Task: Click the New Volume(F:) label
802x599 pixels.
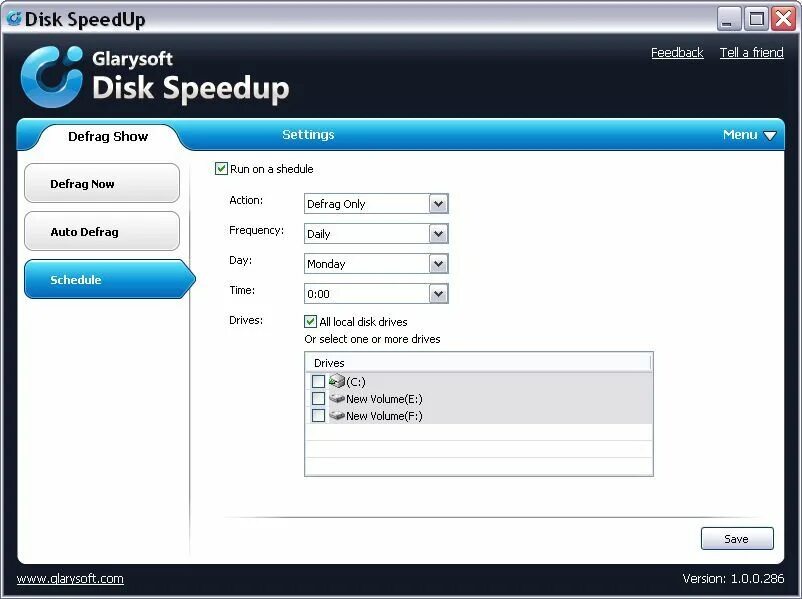Action: (384, 416)
